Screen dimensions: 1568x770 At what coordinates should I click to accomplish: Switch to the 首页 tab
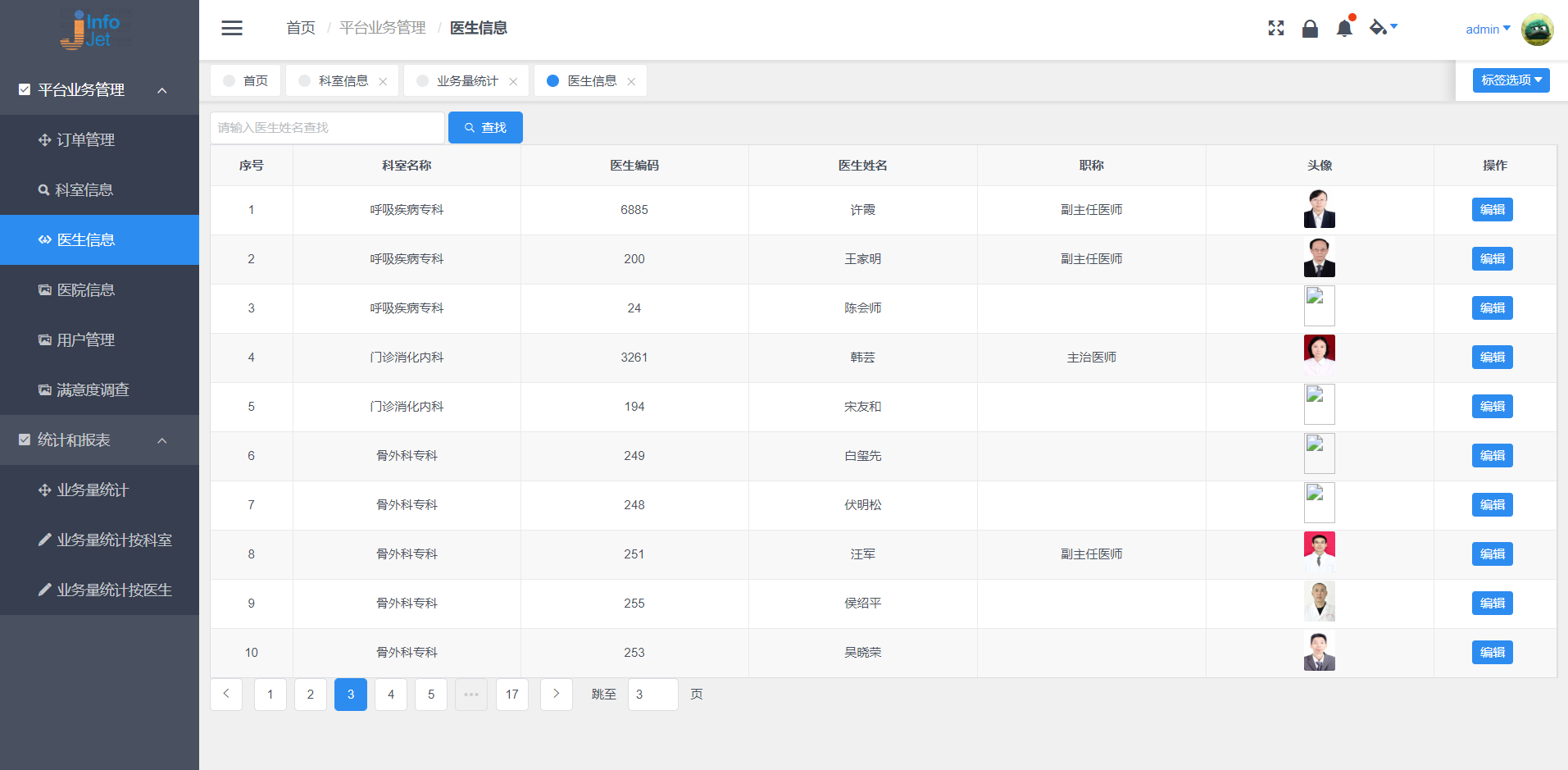click(246, 81)
